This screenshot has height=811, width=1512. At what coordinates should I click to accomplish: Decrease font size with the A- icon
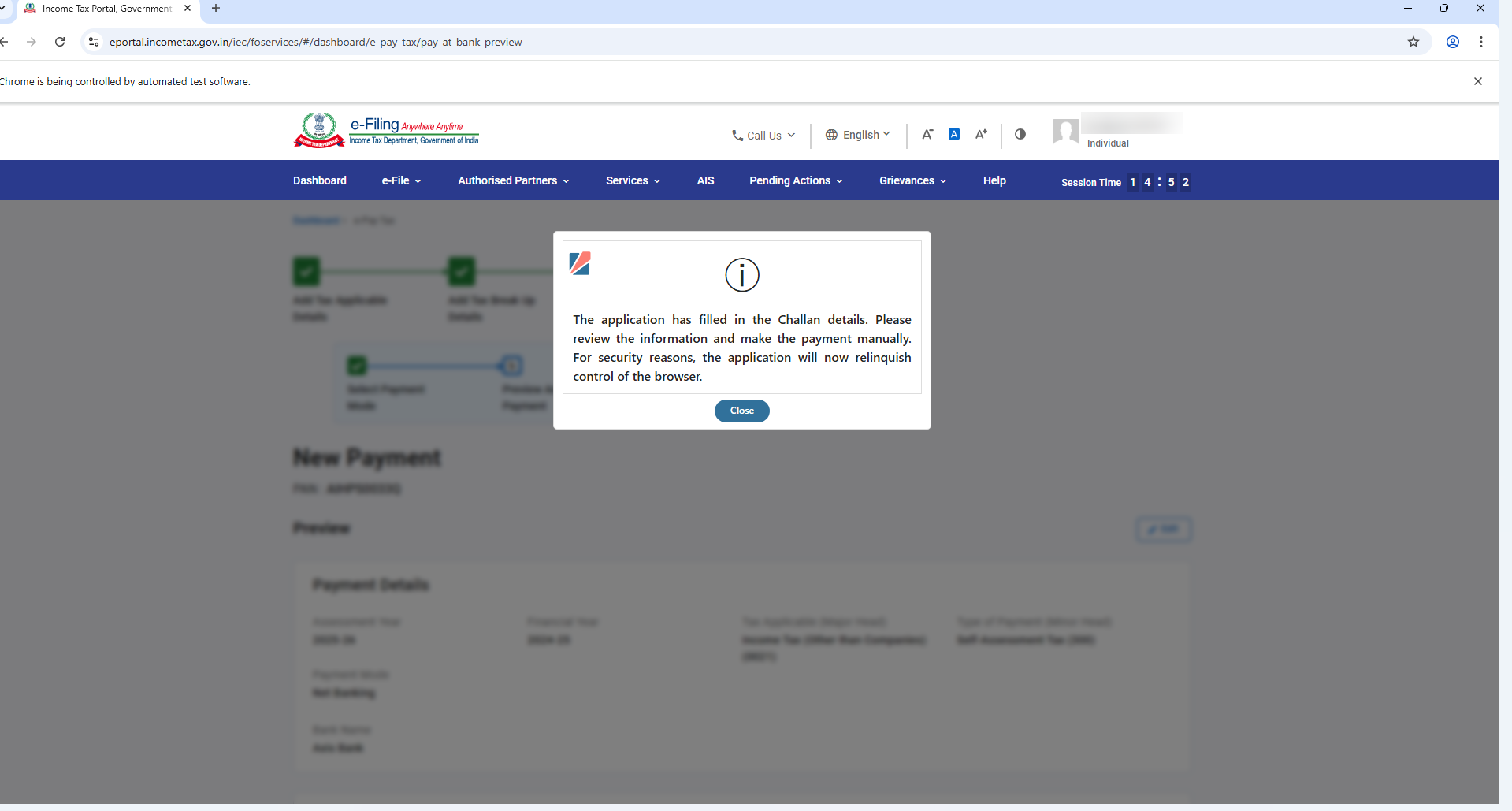(x=927, y=134)
